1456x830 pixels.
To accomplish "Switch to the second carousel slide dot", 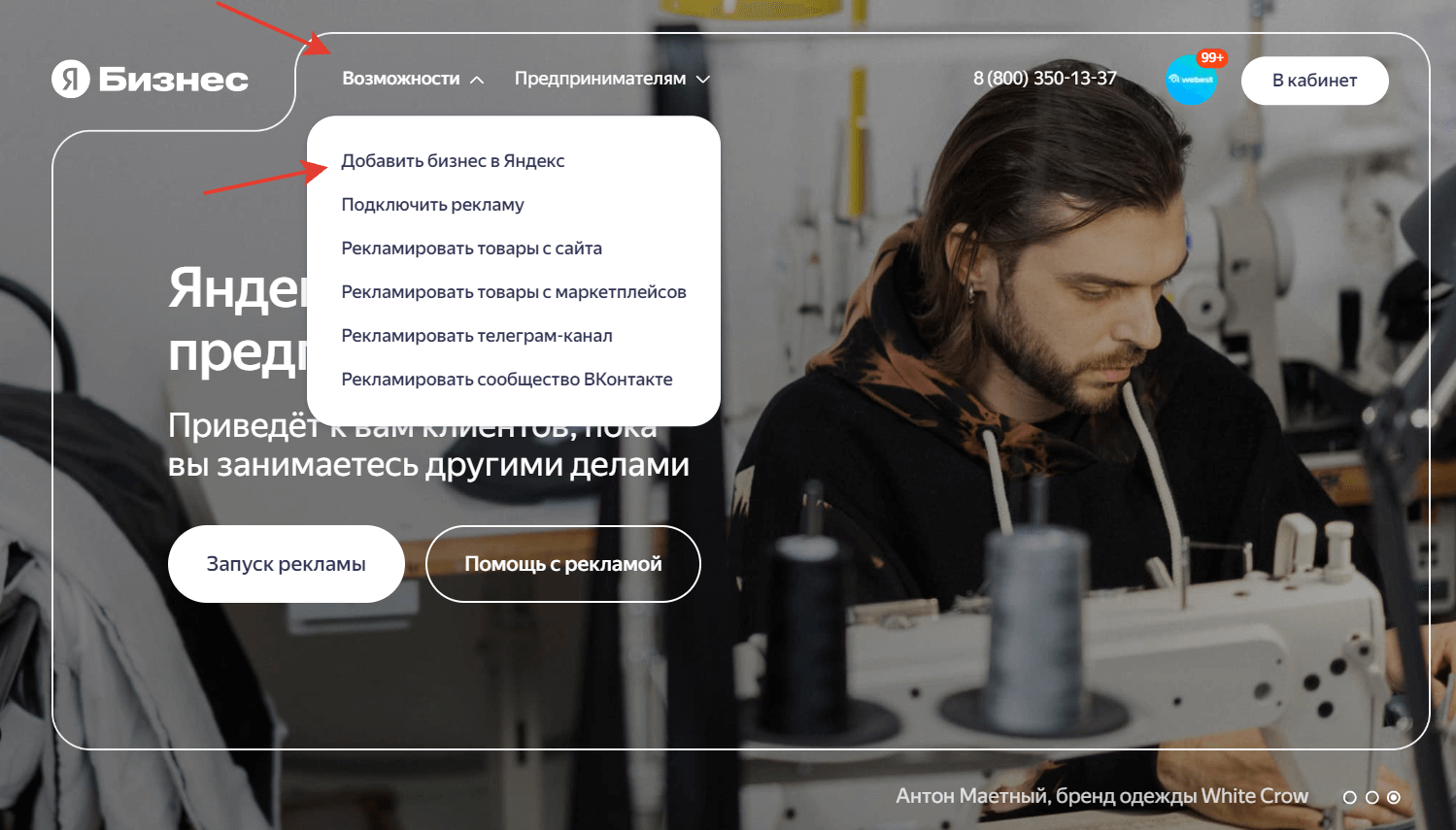I will 1371,797.
